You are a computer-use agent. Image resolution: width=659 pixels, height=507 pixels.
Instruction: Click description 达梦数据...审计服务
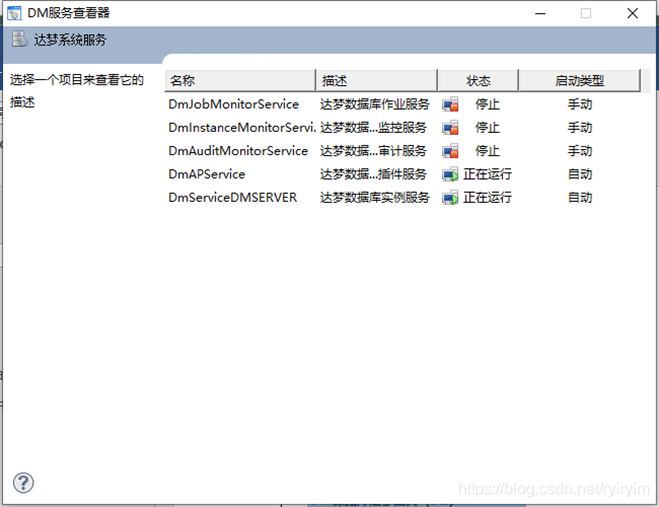[x=373, y=151]
